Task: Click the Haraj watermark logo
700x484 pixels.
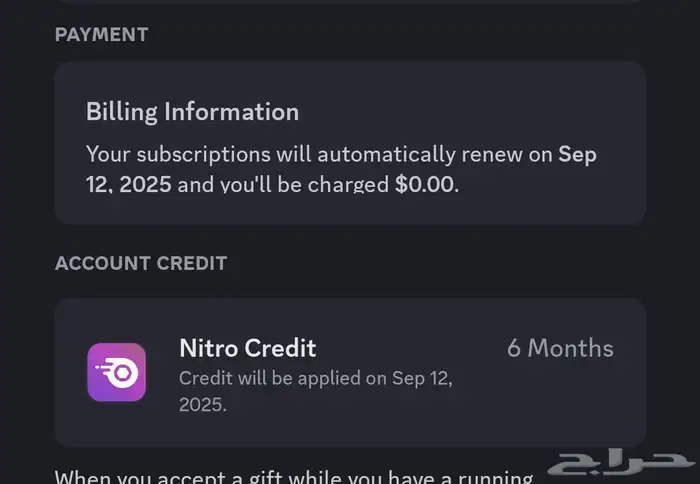Action: (x=620, y=462)
